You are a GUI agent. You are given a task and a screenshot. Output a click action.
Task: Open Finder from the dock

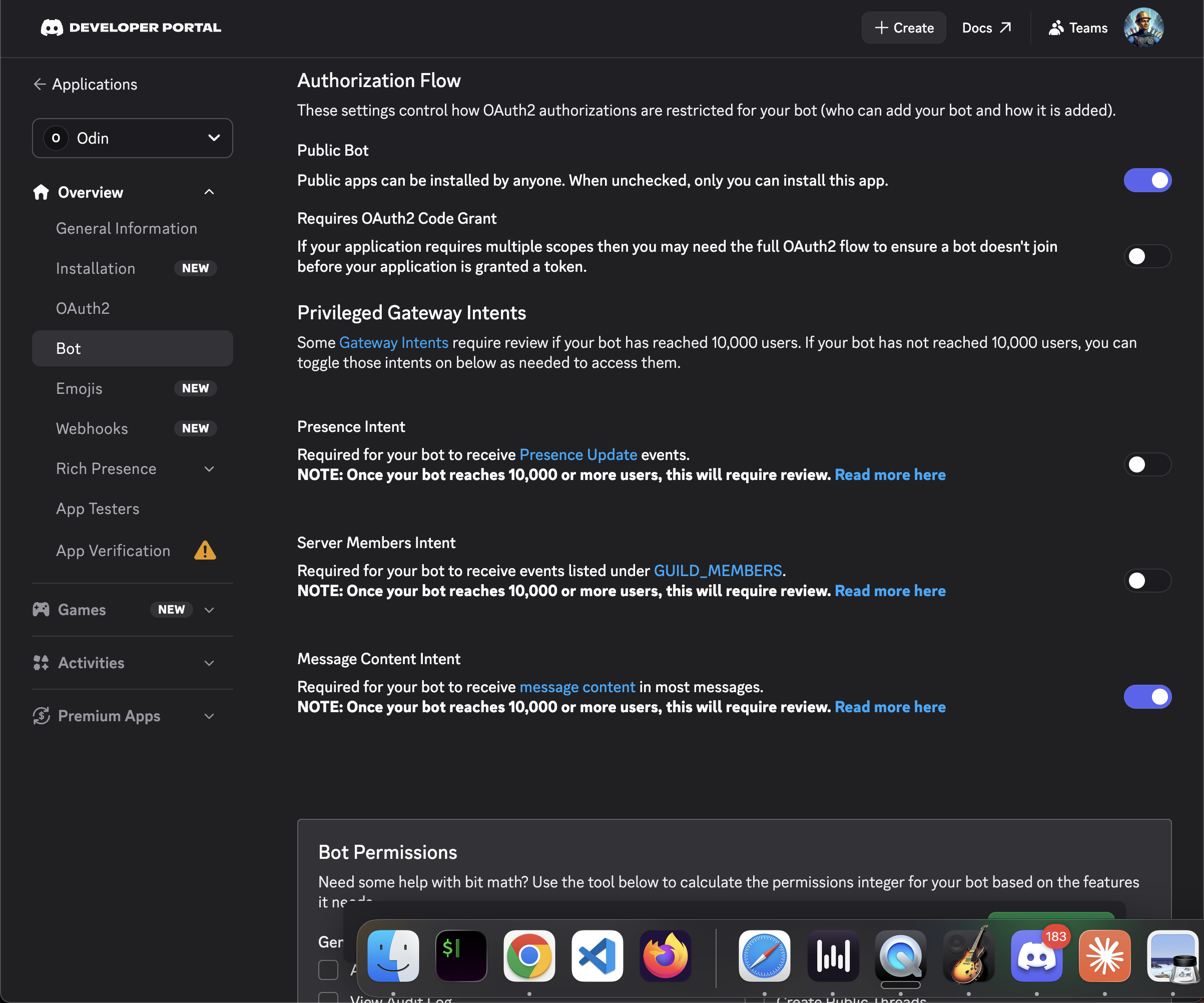(x=393, y=955)
